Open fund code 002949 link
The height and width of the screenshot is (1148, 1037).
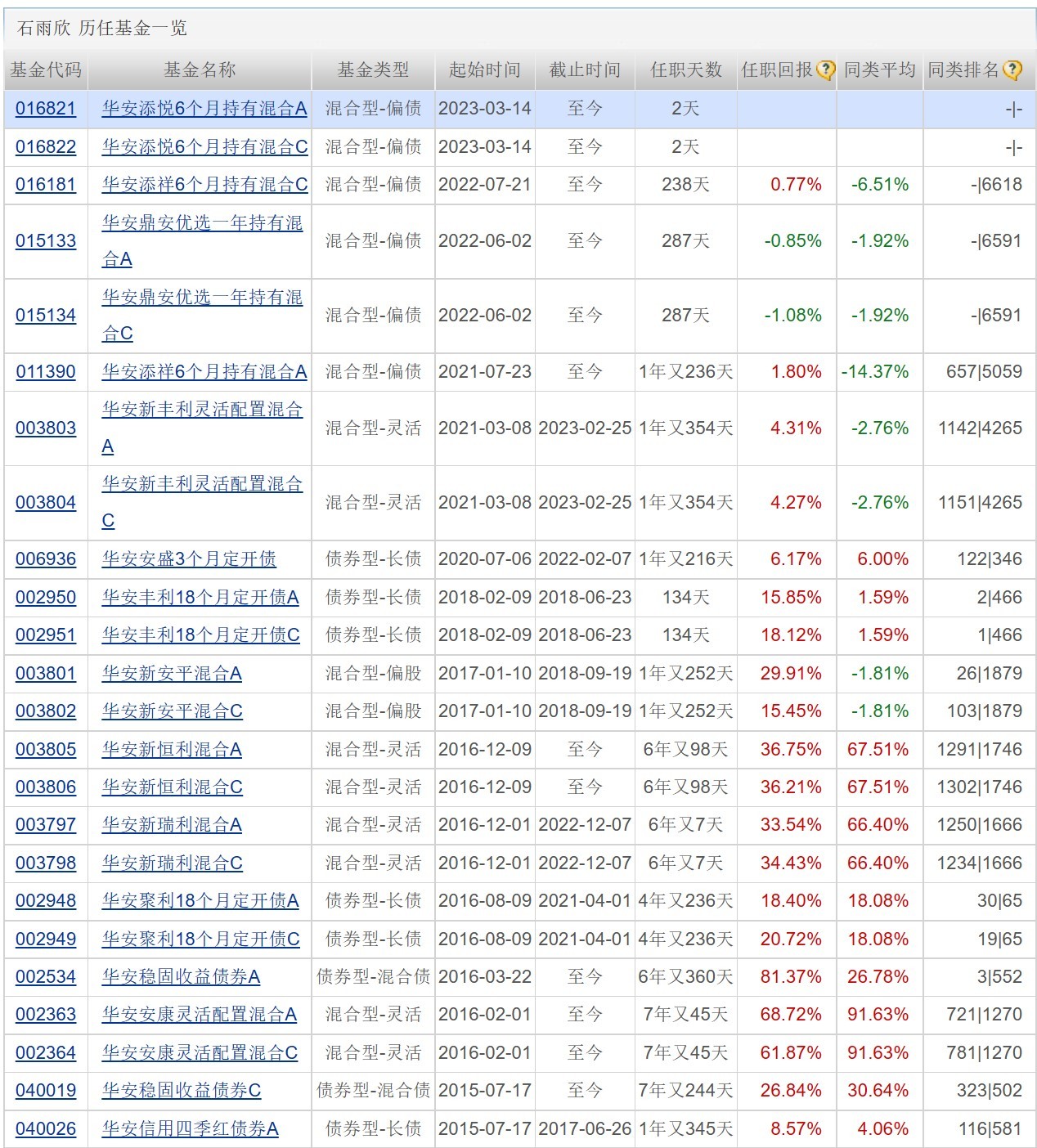coord(46,939)
